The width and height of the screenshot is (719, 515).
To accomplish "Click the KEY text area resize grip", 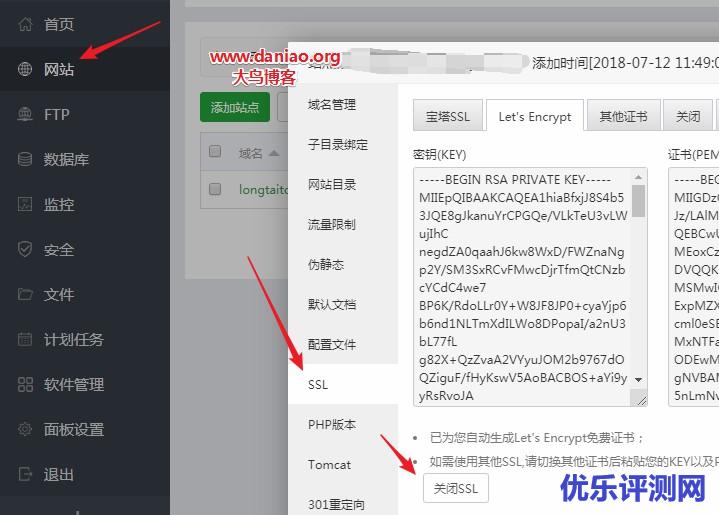I will tap(642, 400).
